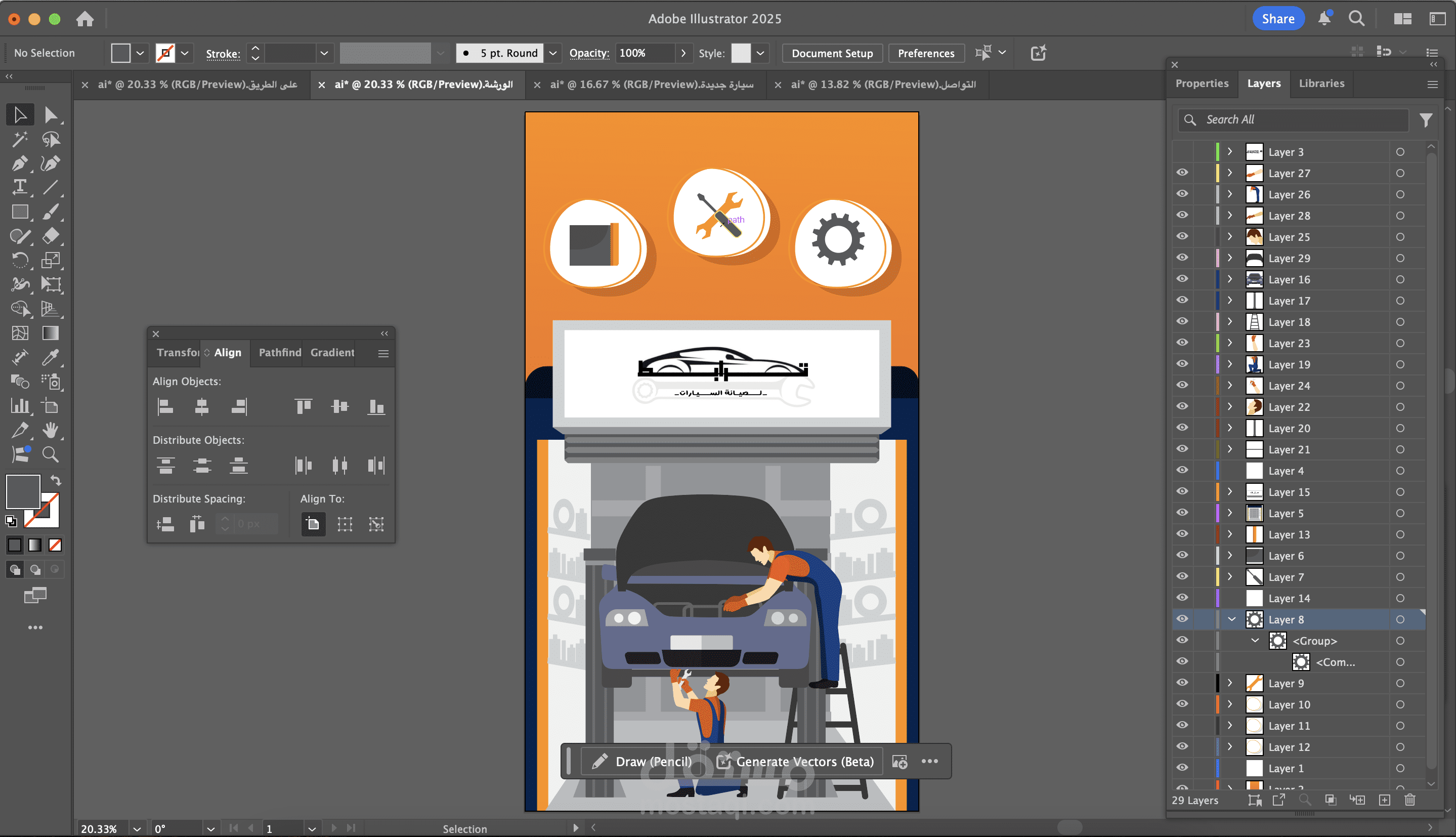Image resolution: width=1456 pixels, height=837 pixels.
Task: Open the 5 pt. Round brush dropdown
Action: pyautogui.click(x=553, y=53)
